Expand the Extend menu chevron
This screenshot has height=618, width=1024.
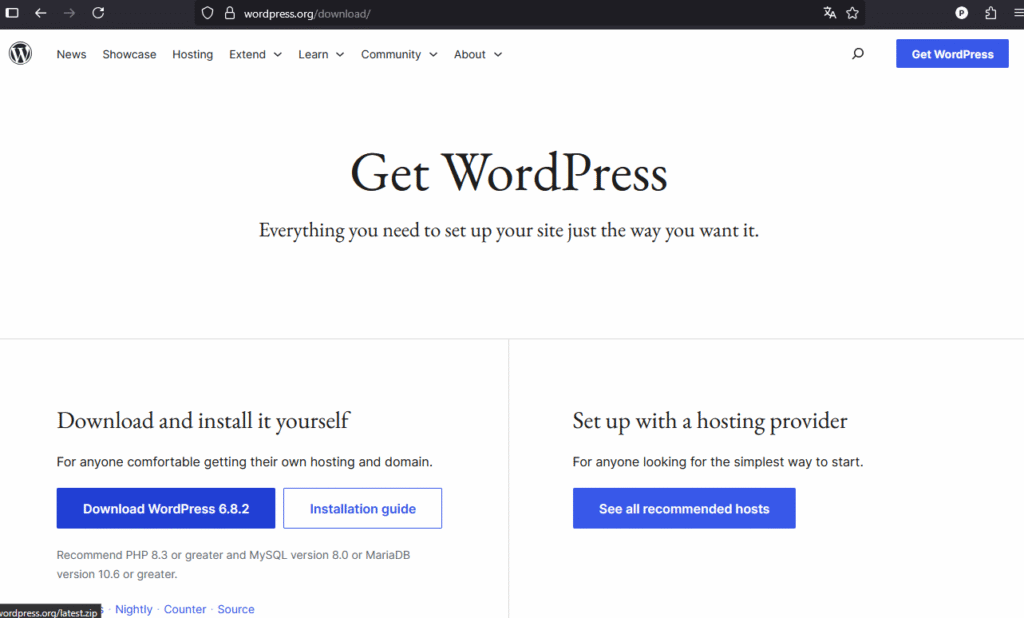pos(278,55)
